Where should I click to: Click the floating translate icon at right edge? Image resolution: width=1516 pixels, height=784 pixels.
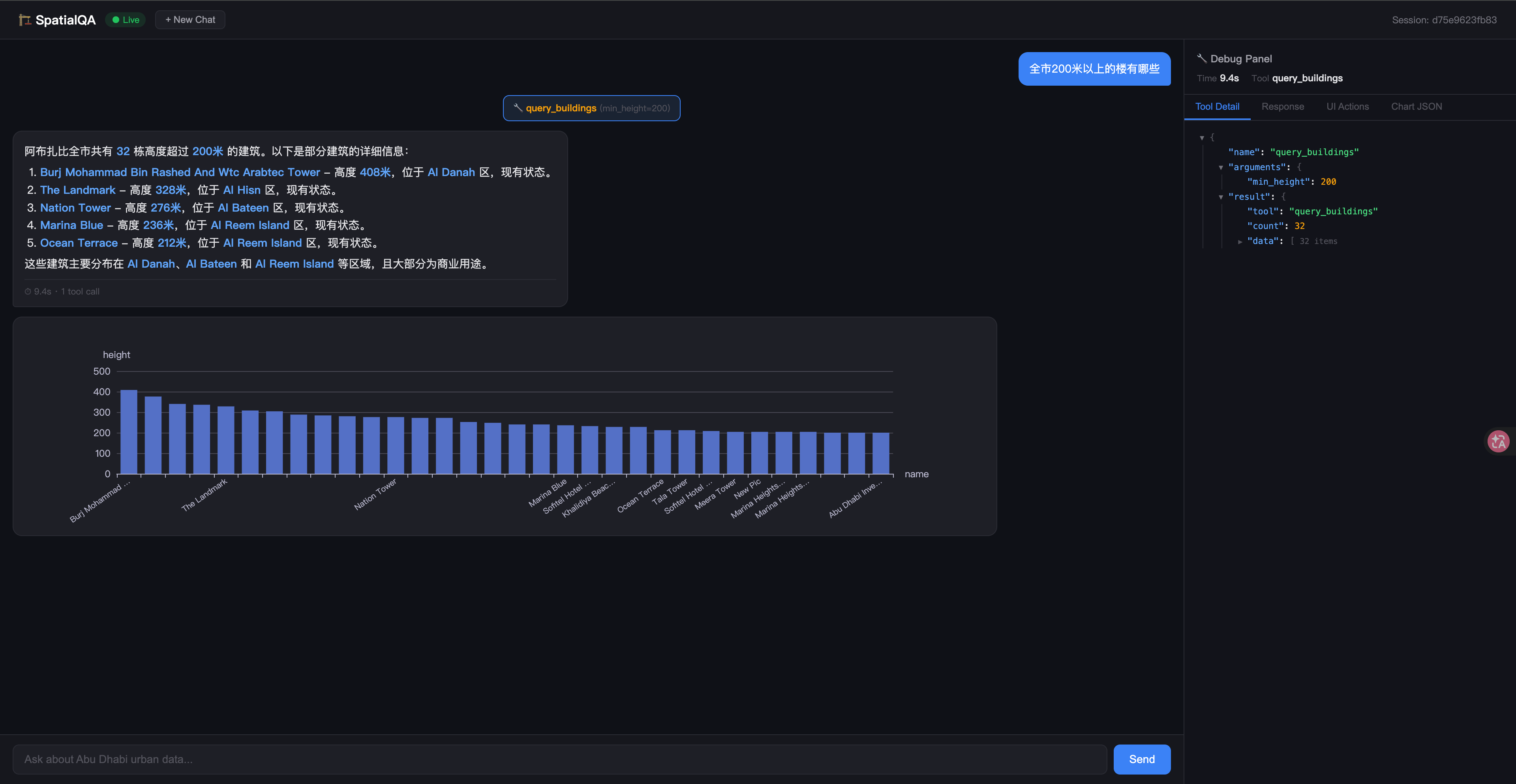(1498, 441)
